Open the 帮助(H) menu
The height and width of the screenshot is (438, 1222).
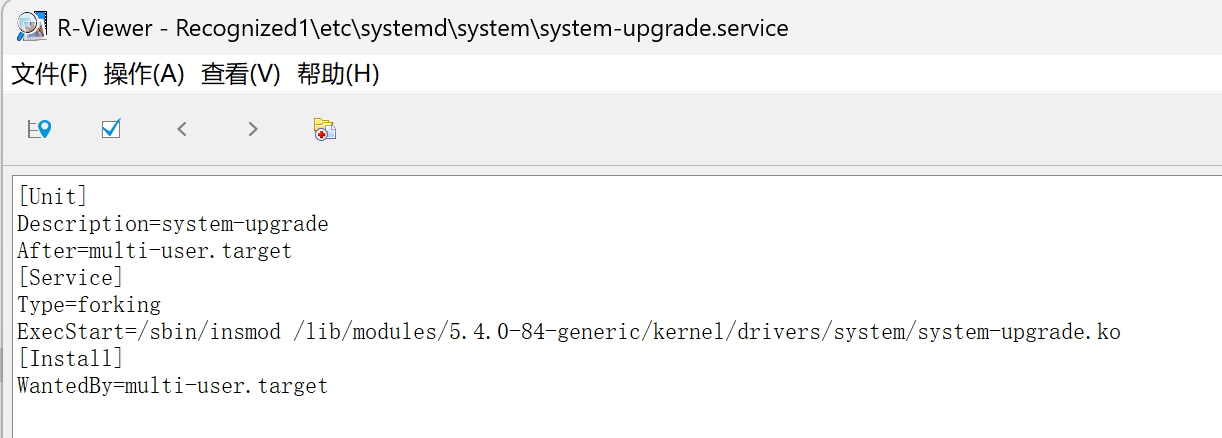point(338,74)
